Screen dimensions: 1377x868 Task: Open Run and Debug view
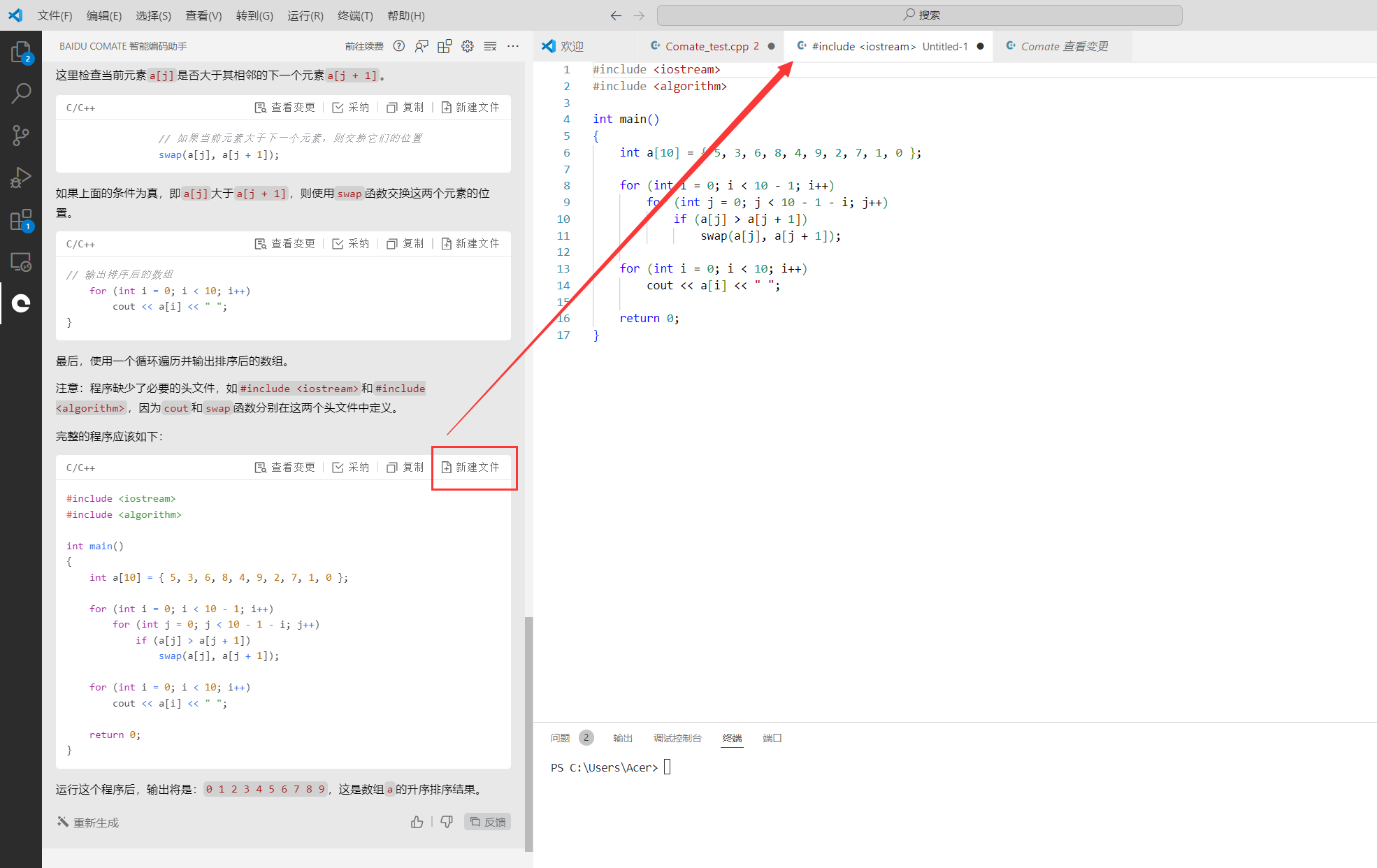click(x=21, y=178)
